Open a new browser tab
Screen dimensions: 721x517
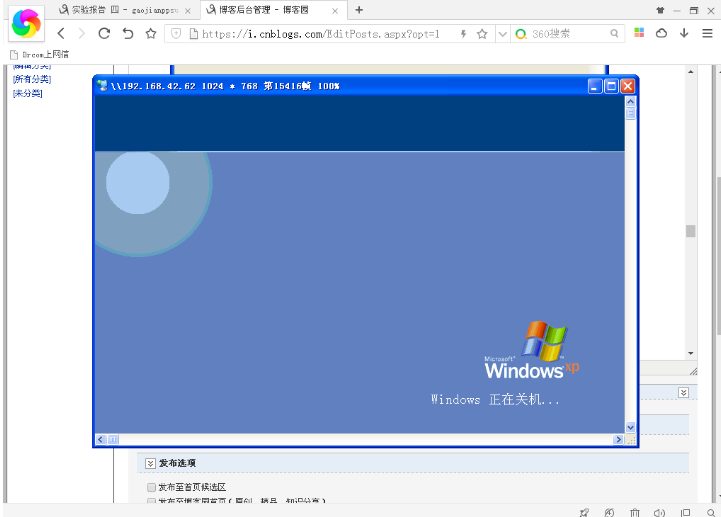point(359,10)
